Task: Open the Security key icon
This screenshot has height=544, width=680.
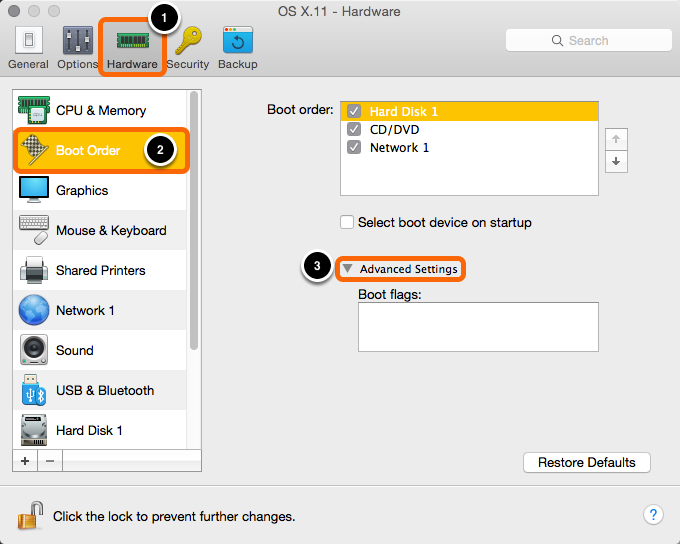Action: tap(189, 40)
